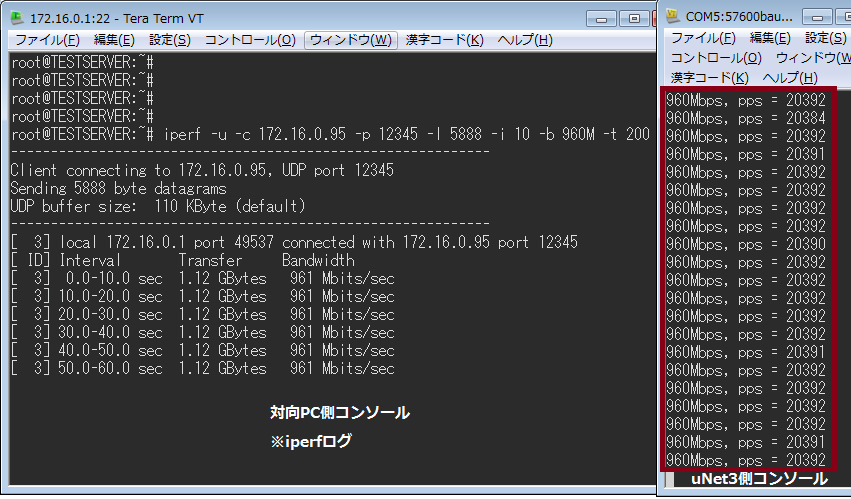Screen dimensions: 851x499
Task: Open 漢字コード(K) menu in the SSH window
Action: 444,40
